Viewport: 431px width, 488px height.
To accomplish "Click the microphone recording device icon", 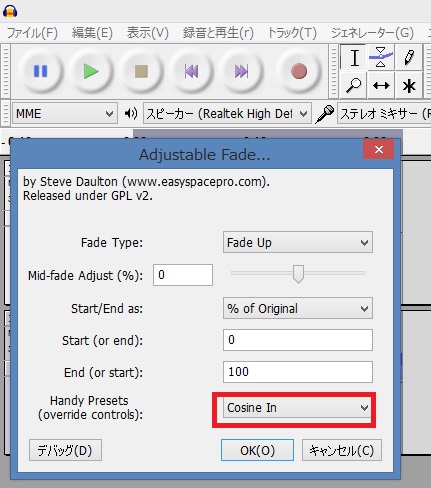I will (325, 114).
